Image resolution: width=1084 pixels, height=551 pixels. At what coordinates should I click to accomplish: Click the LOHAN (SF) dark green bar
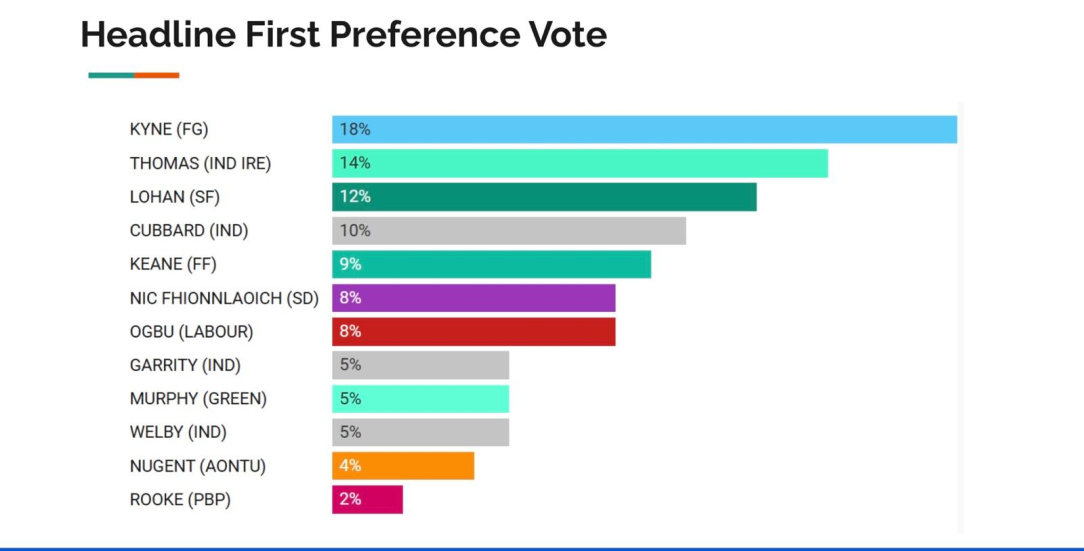coord(544,197)
